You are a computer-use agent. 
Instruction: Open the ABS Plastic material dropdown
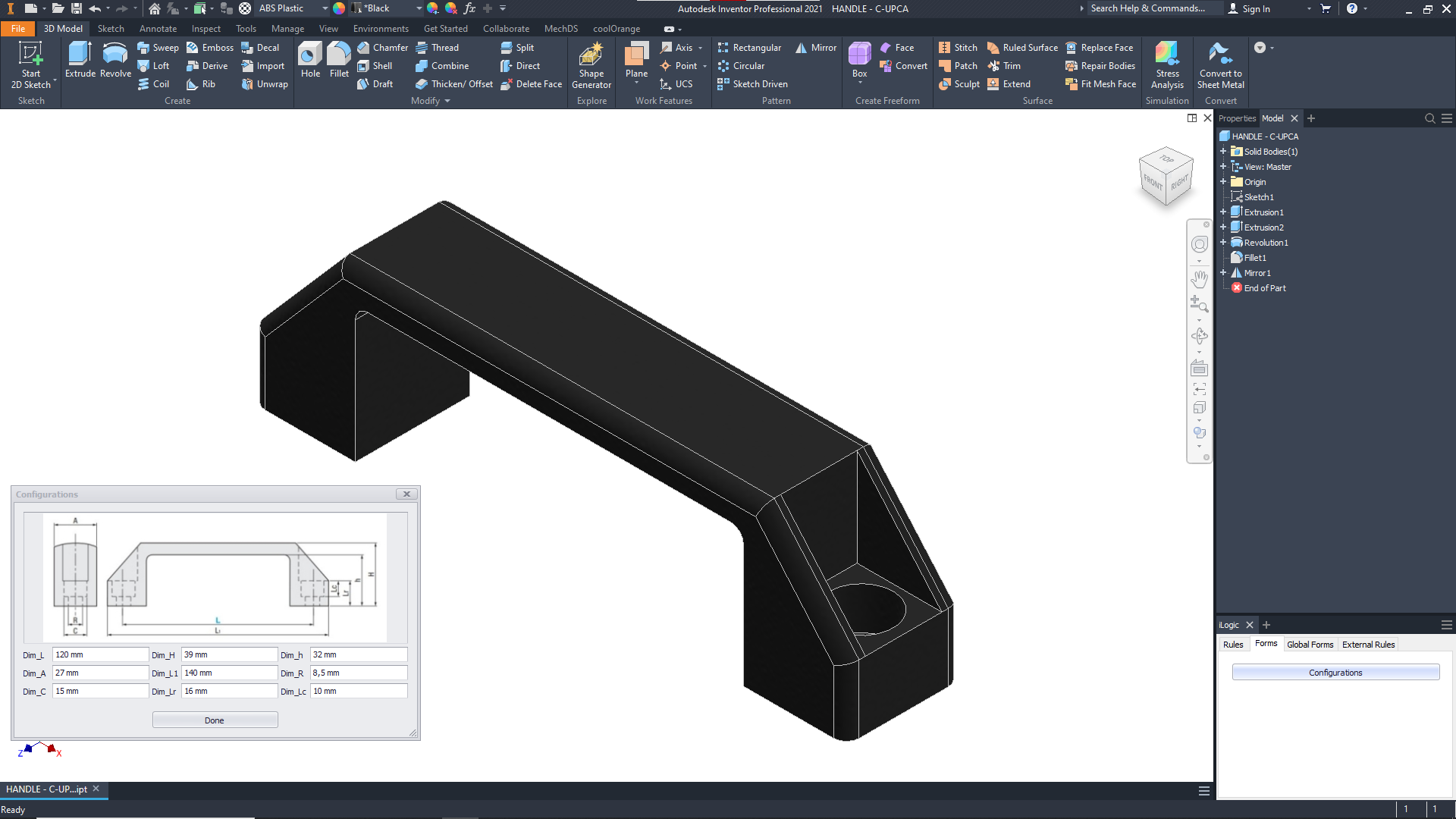click(x=325, y=8)
